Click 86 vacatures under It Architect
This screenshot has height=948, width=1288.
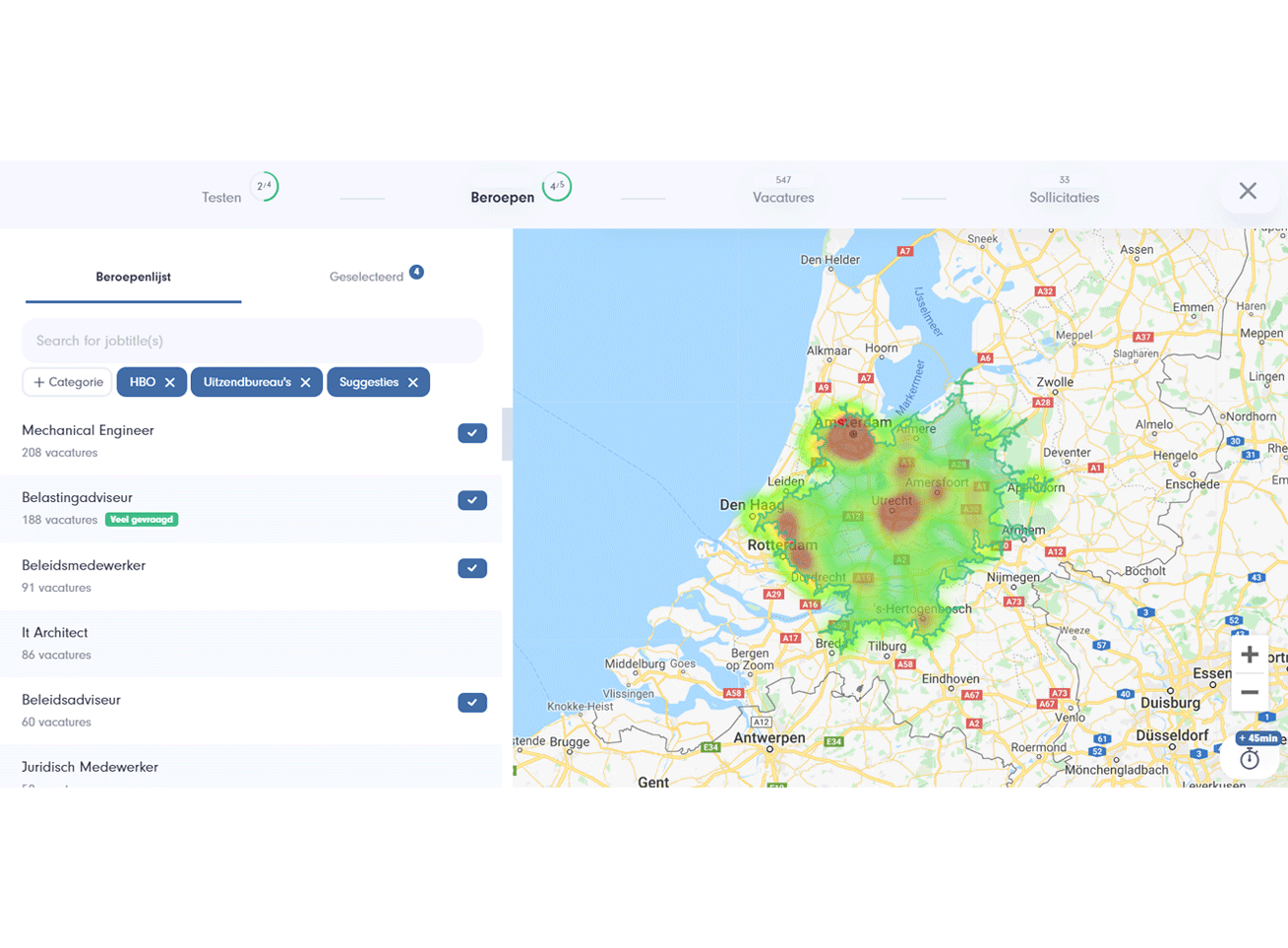[56, 655]
